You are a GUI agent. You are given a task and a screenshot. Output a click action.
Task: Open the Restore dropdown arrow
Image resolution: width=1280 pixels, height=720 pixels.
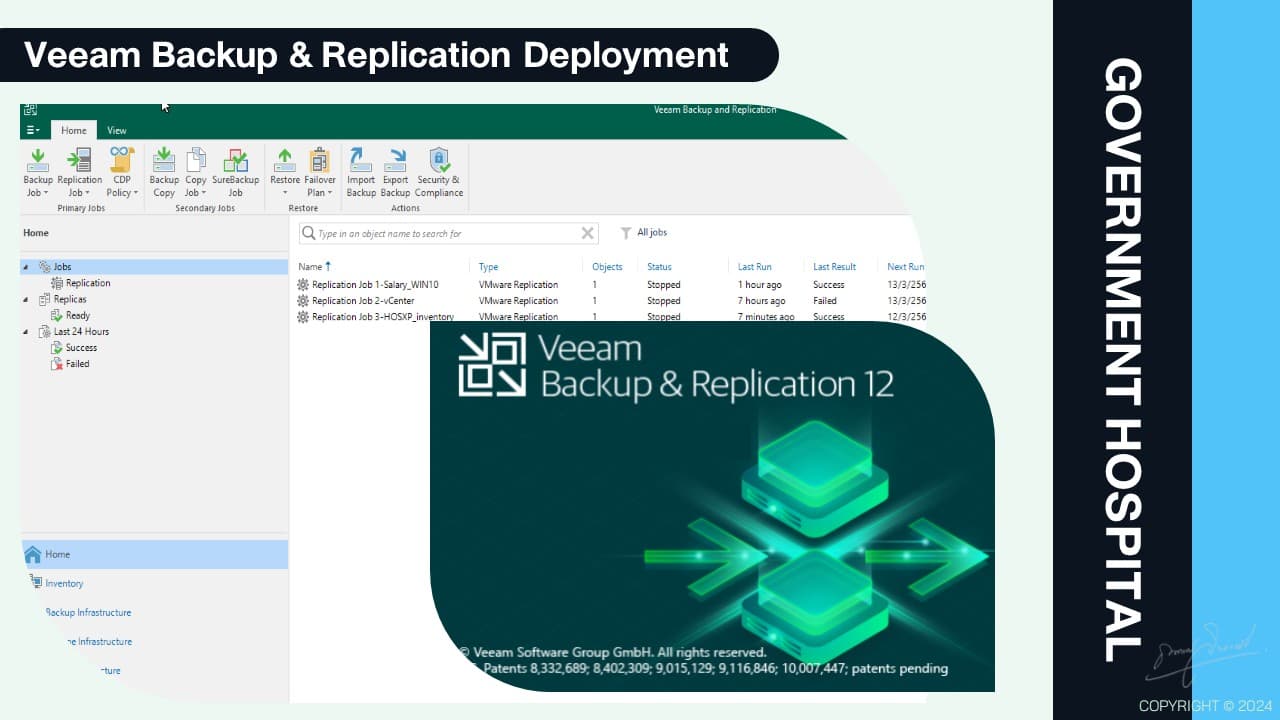285,193
